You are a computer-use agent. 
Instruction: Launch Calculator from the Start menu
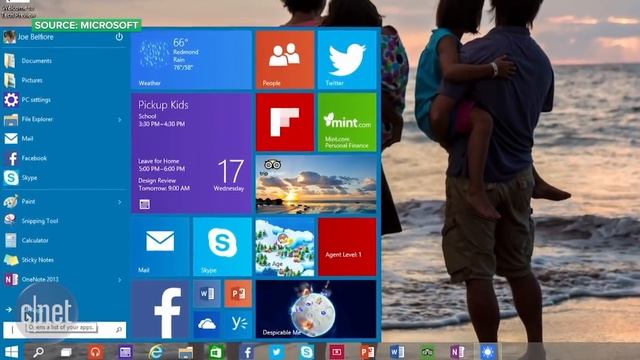pyautogui.click(x=64, y=240)
